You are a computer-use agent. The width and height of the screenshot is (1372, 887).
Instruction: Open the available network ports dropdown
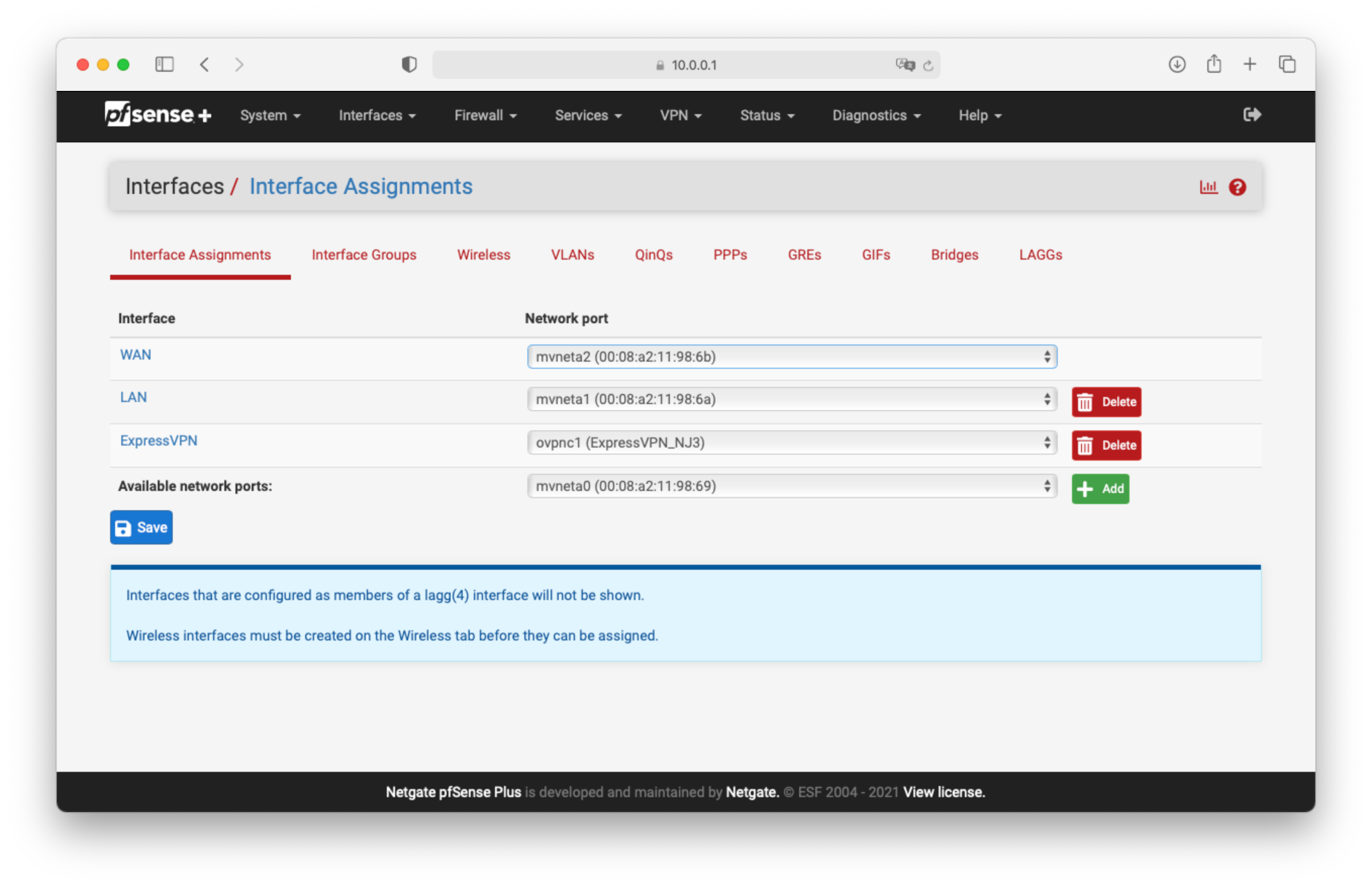[792, 486]
